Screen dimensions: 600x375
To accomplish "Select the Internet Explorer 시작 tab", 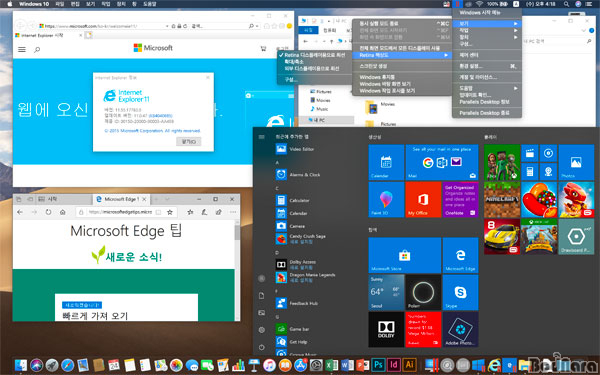I will 48,35.
